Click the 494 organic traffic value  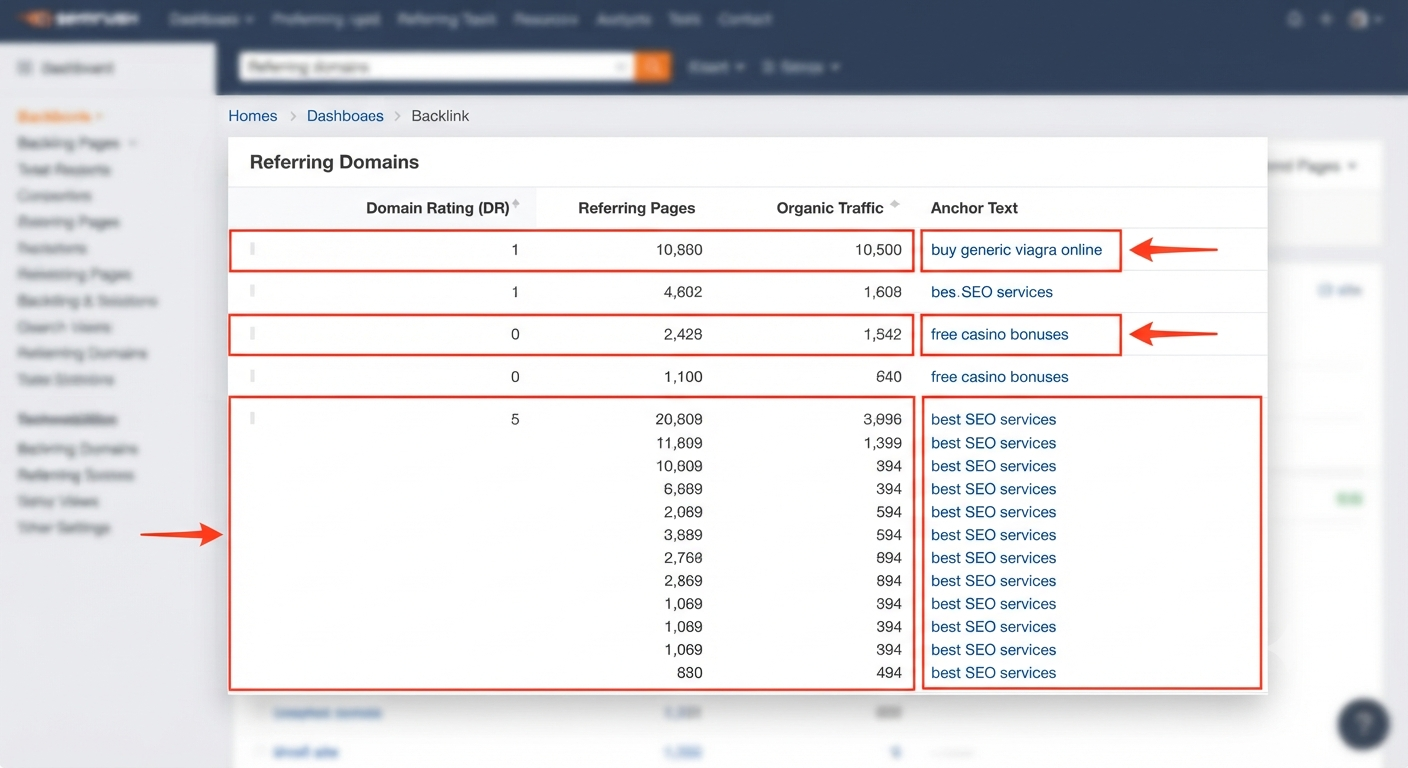coord(888,673)
